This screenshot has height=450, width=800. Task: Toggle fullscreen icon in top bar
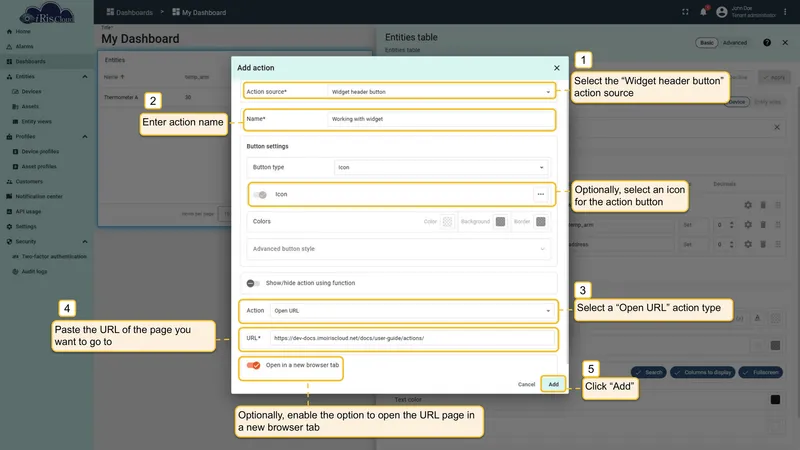[x=685, y=12]
